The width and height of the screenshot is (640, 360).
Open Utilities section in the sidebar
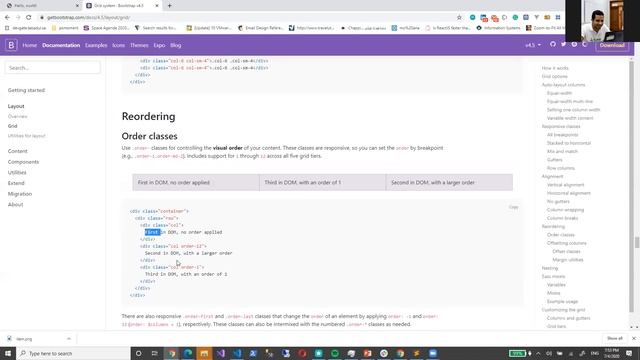[x=17, y=173]
